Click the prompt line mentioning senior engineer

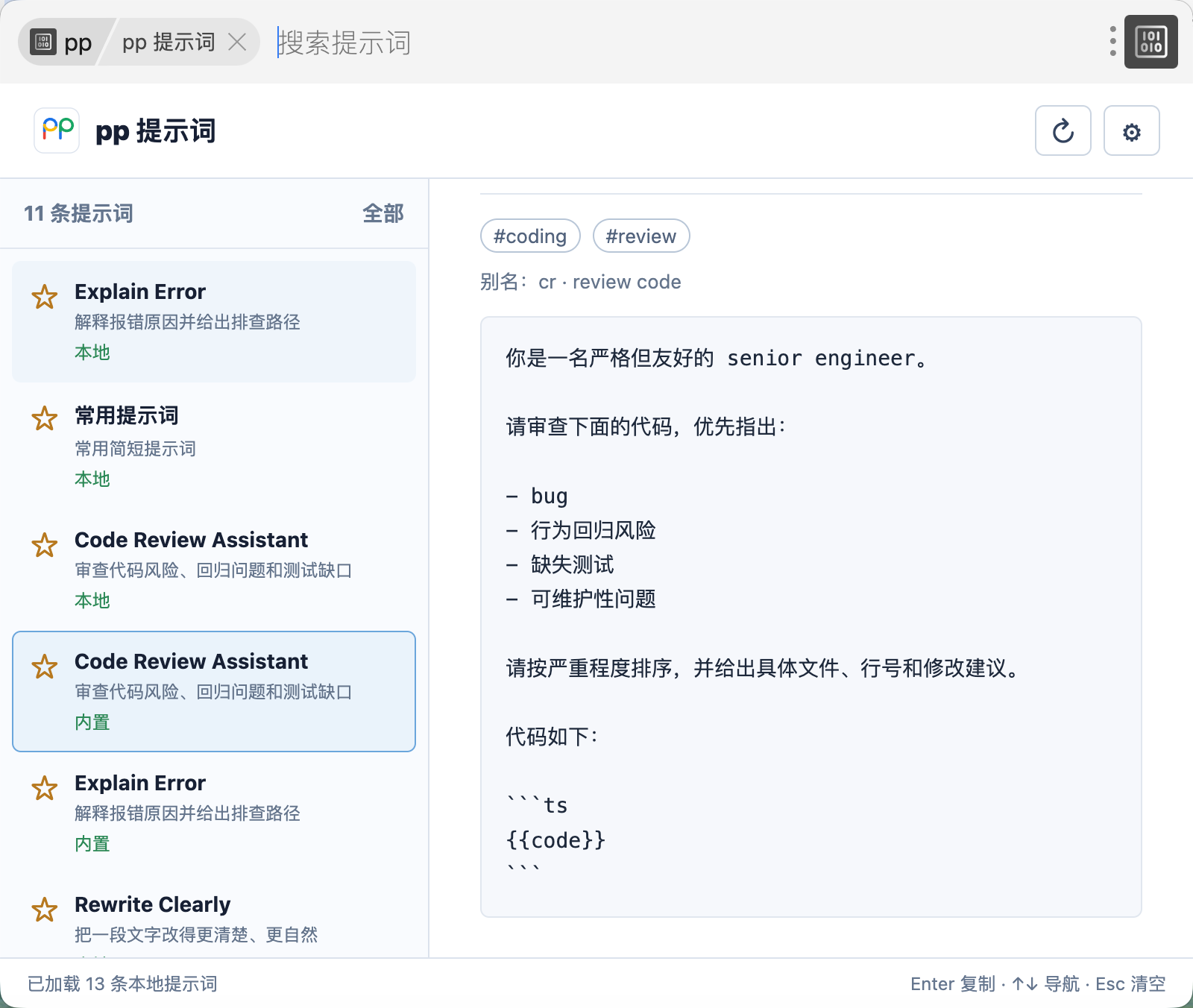click(x=717, y=359)
